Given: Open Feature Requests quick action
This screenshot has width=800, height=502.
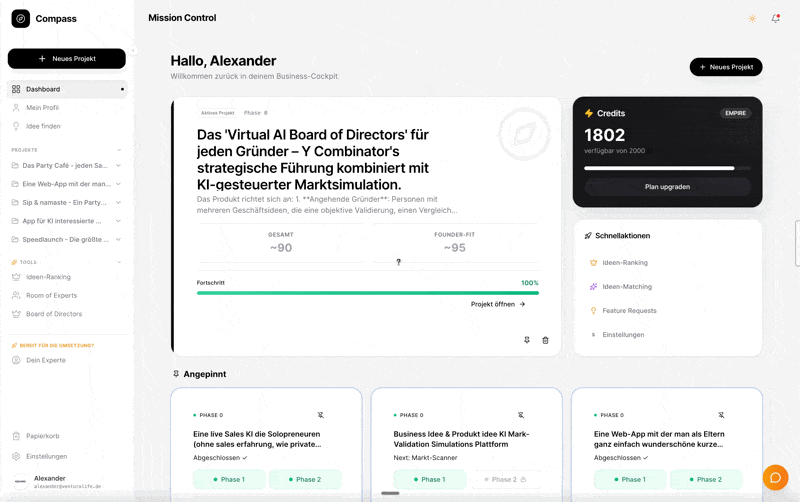Looking at the screenshot, I should pyautogui.click(x=628, y=311).
